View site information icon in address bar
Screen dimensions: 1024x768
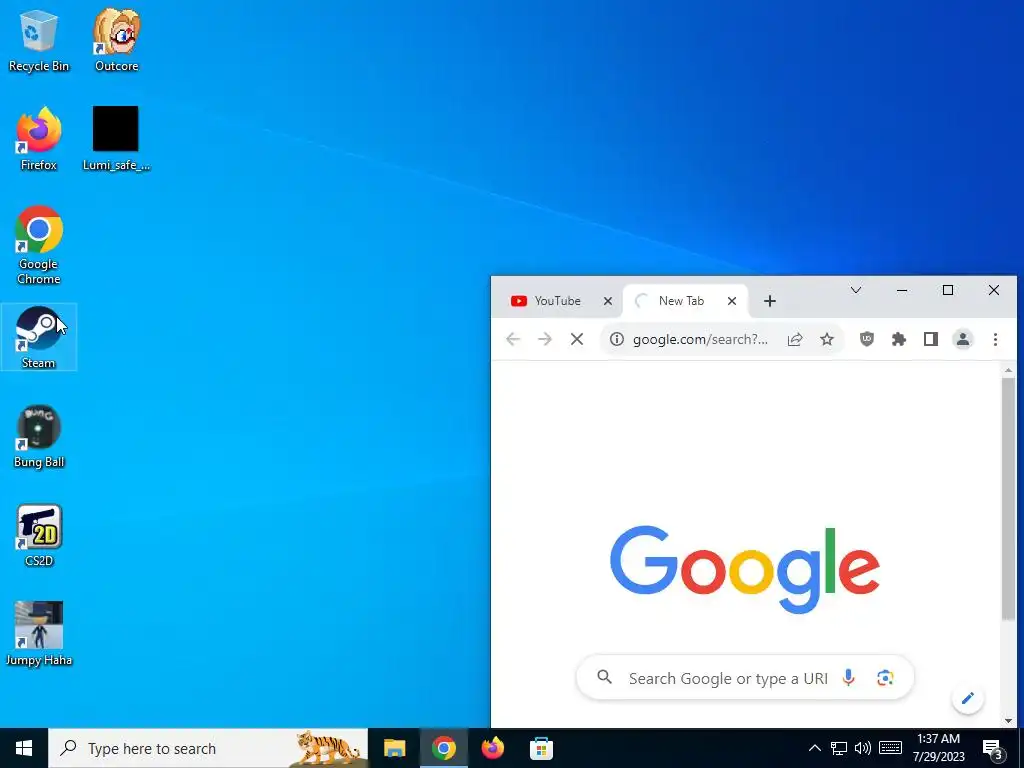click(616, 339)
